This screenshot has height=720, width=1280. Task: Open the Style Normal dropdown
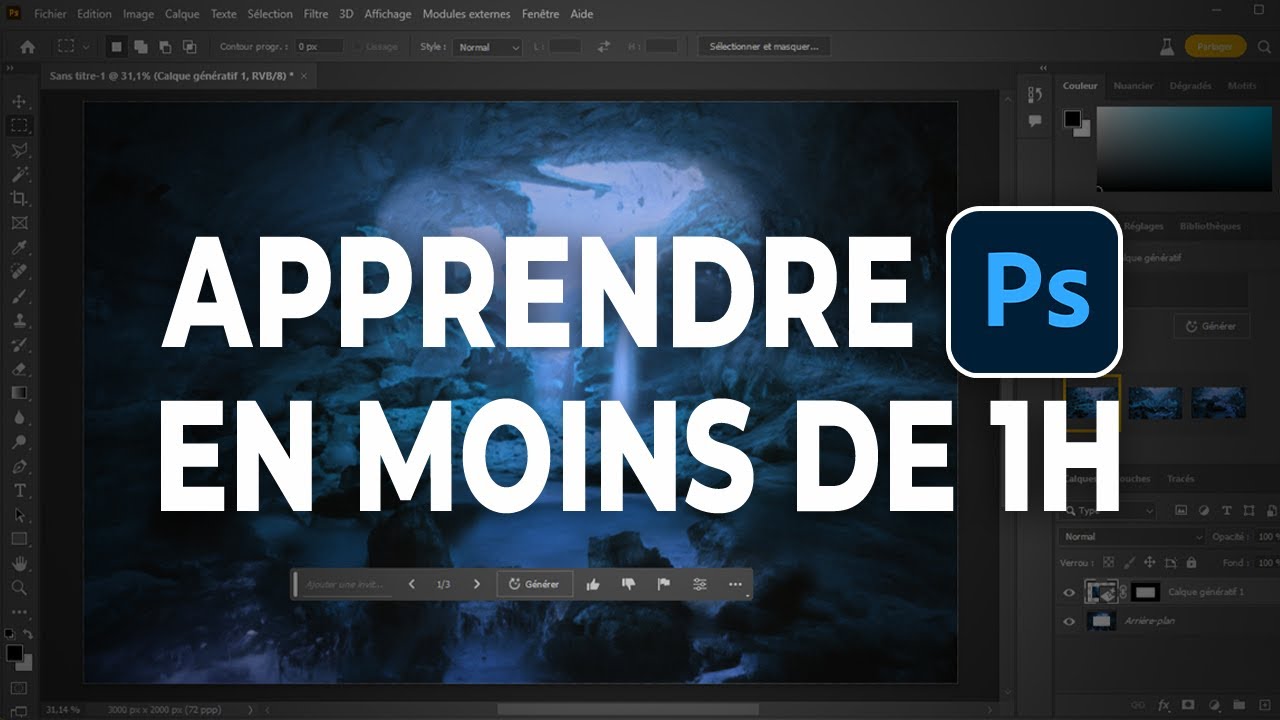pyautogui.click(x=488, y=47)
